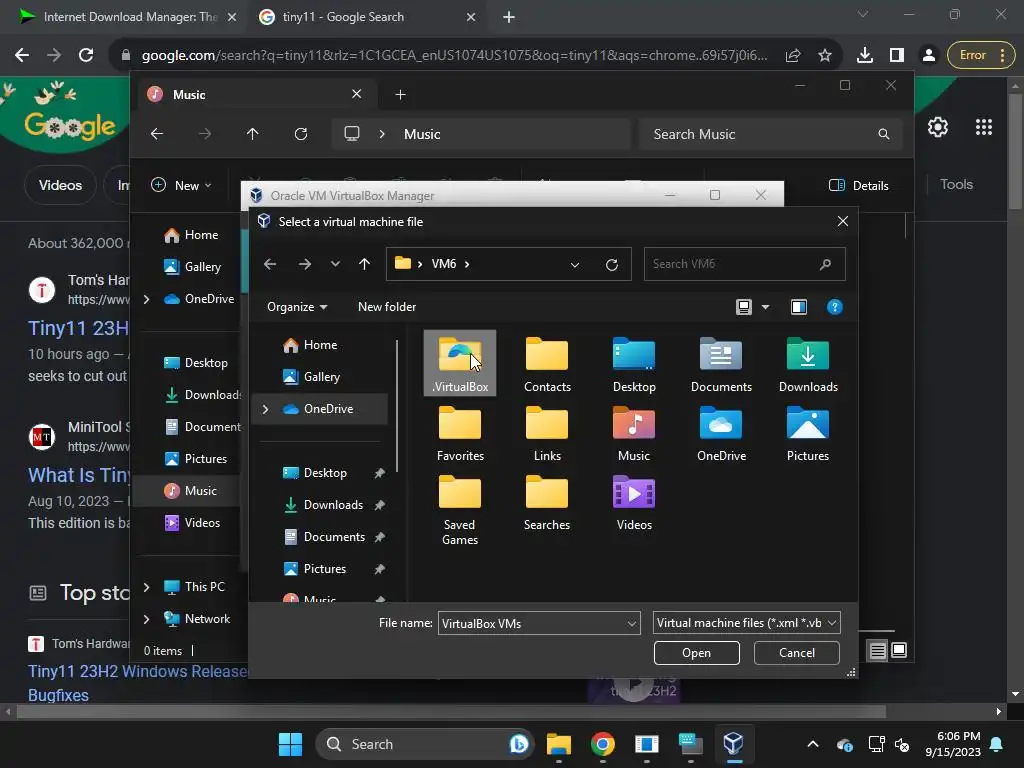The image size is (1024, 768).
Task: Open Windows Start menu
Action: coord(290,744)
